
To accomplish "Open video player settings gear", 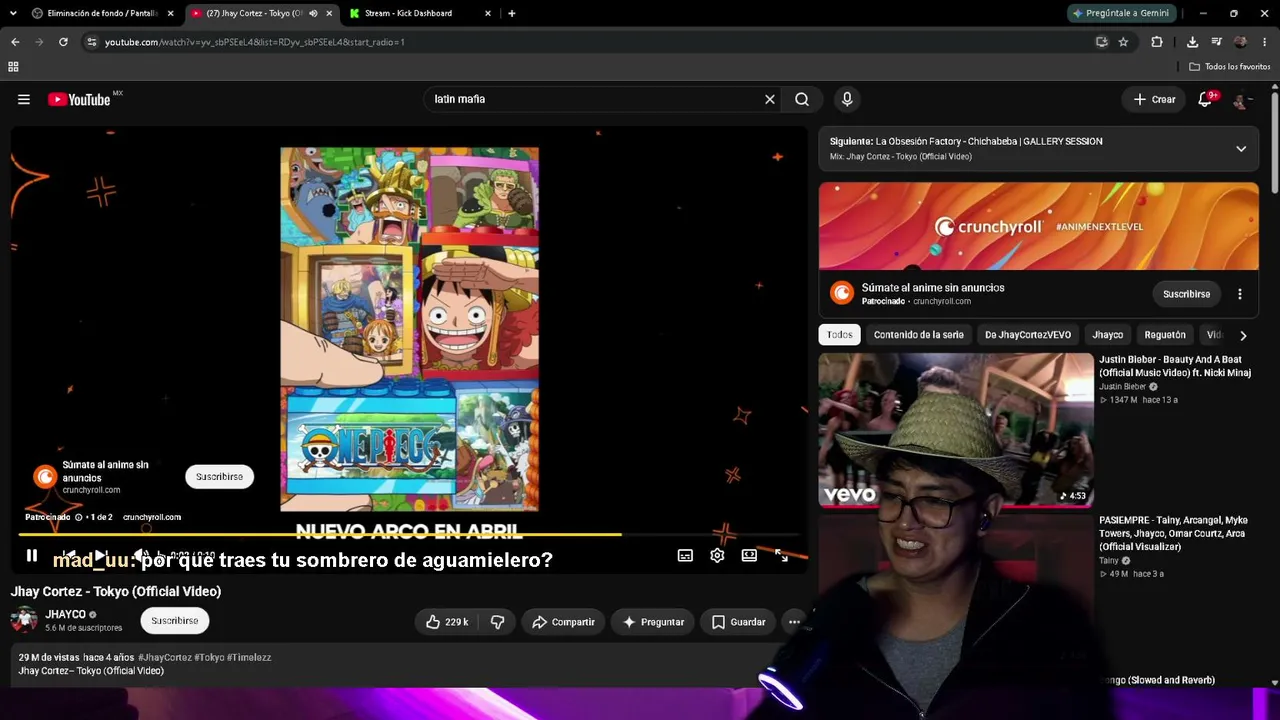I will pos(717,556).
